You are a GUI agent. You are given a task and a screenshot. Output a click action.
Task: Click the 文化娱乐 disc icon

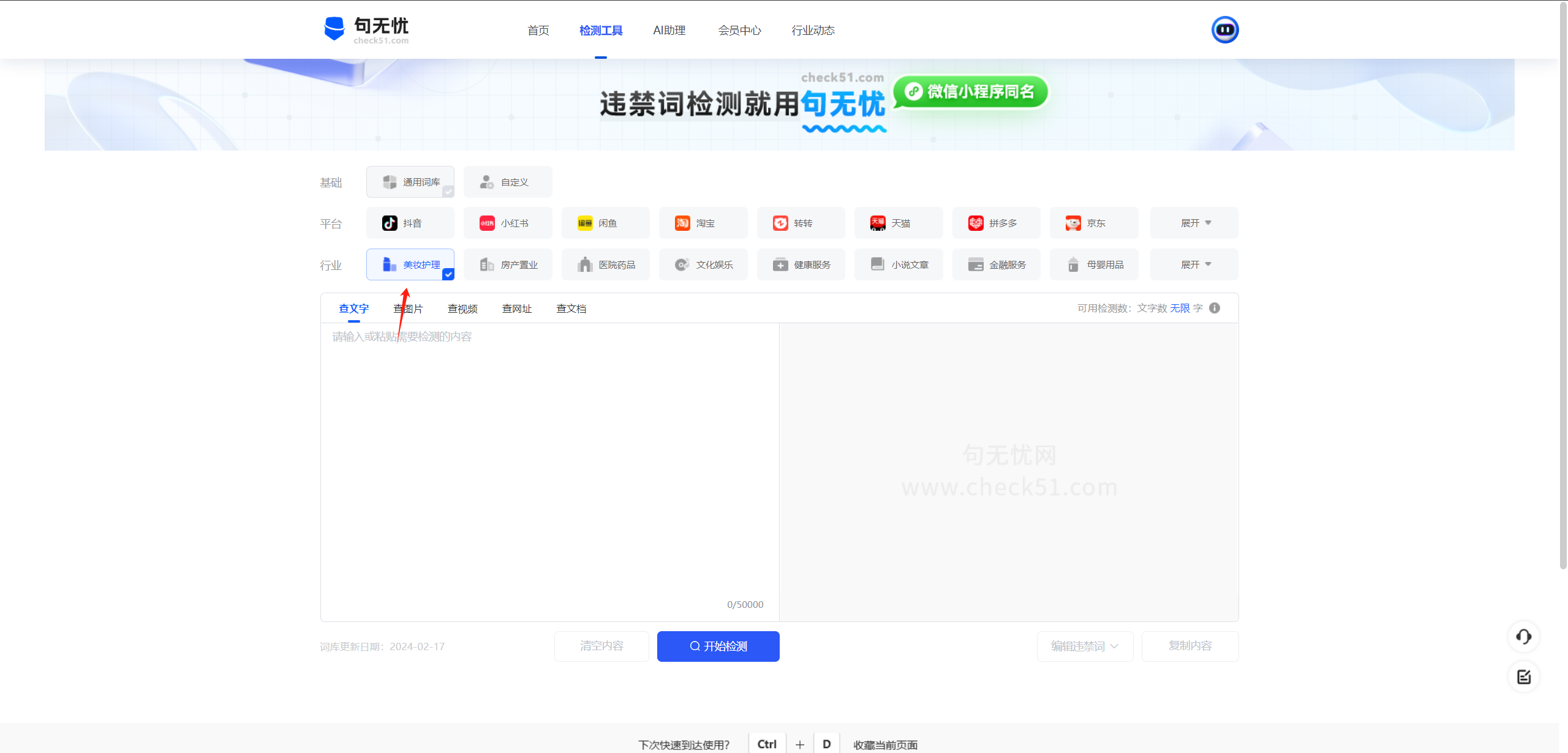point(682,264)
